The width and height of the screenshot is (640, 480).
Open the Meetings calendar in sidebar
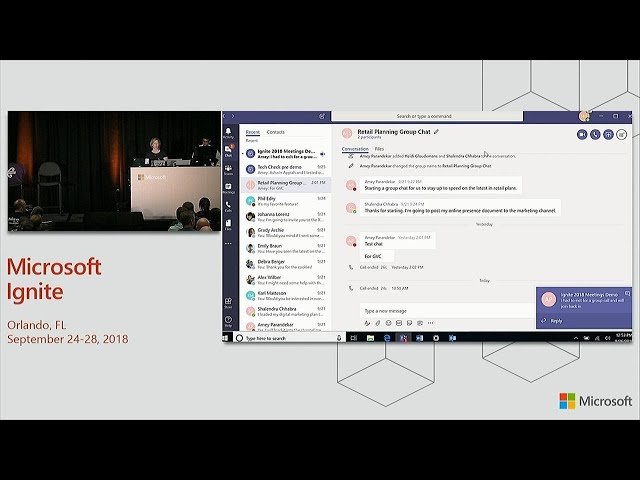229,188
